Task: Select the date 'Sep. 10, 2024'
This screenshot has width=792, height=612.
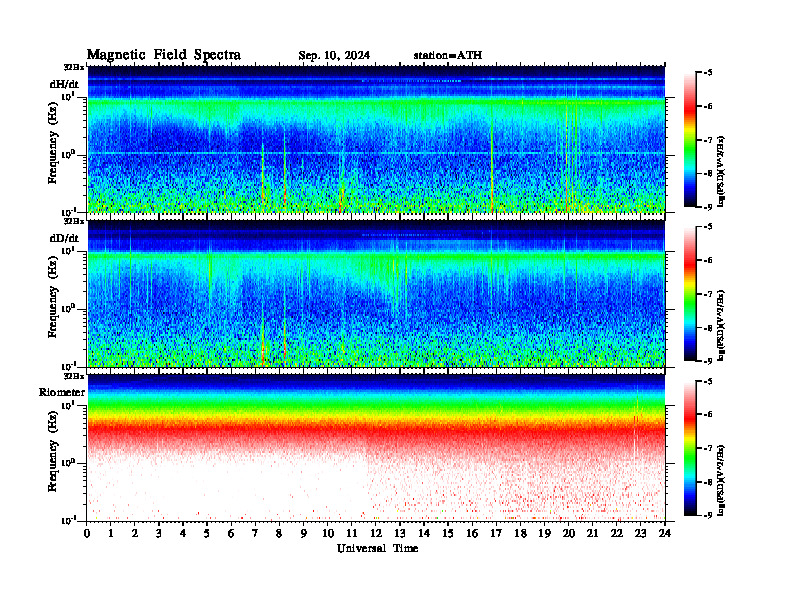Action: point(334,55)
